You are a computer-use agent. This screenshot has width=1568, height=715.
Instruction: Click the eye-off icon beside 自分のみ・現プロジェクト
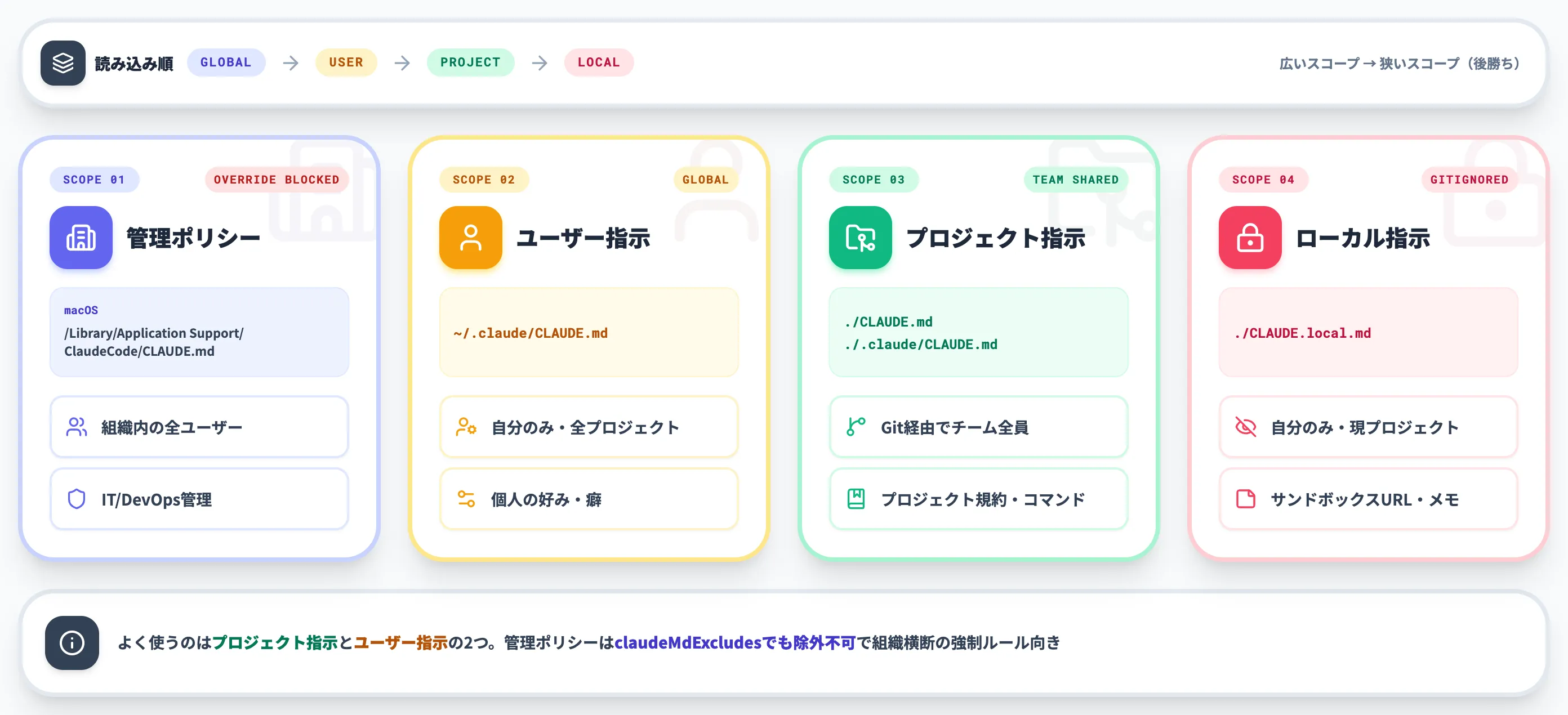pyautogui.click(x=1245, y=427)
